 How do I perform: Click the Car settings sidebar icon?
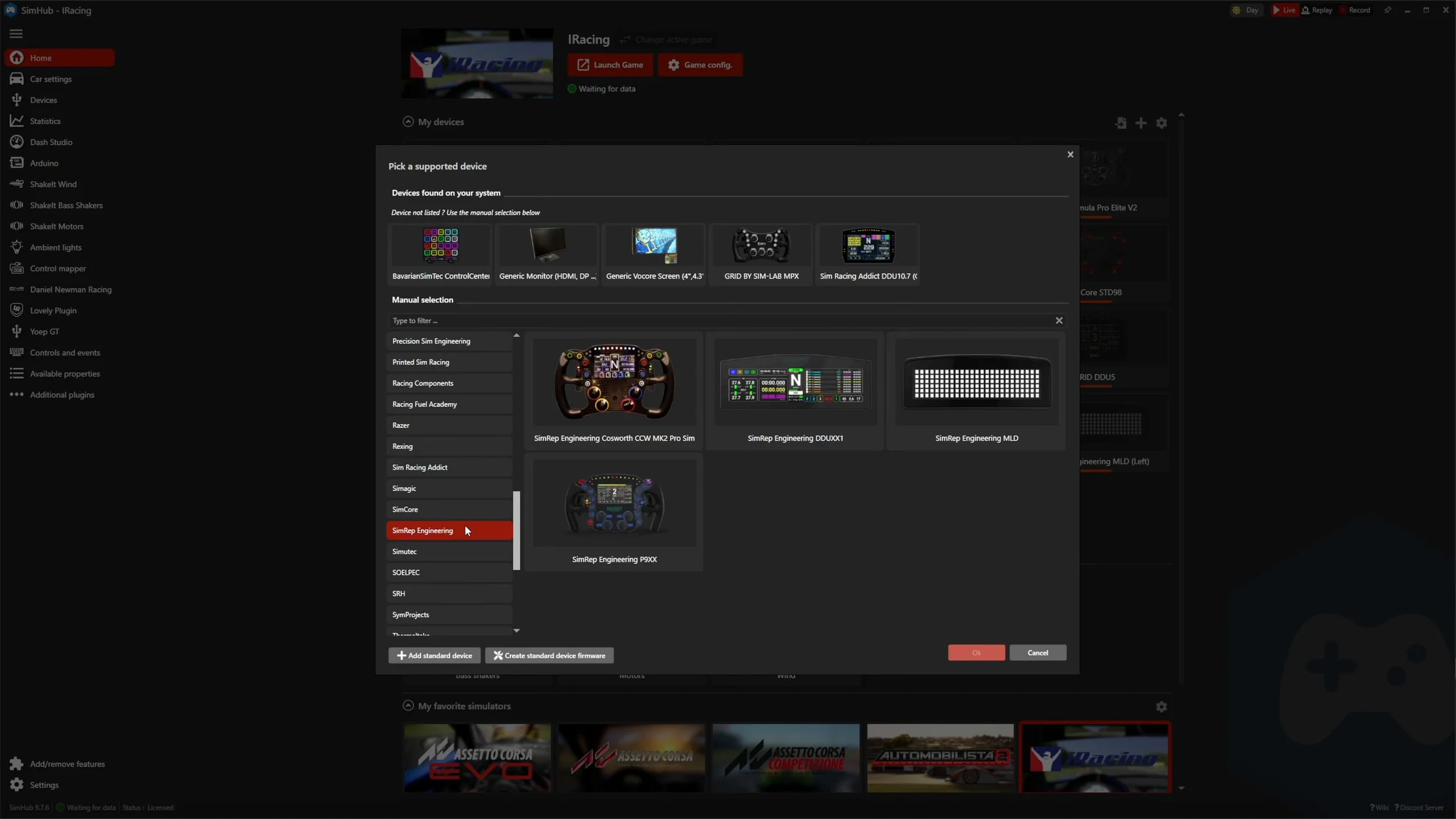coord(16,79)
